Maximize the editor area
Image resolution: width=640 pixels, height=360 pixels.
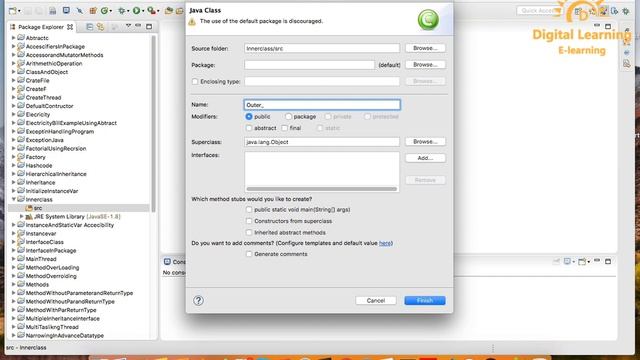click(x=608, y=27)
